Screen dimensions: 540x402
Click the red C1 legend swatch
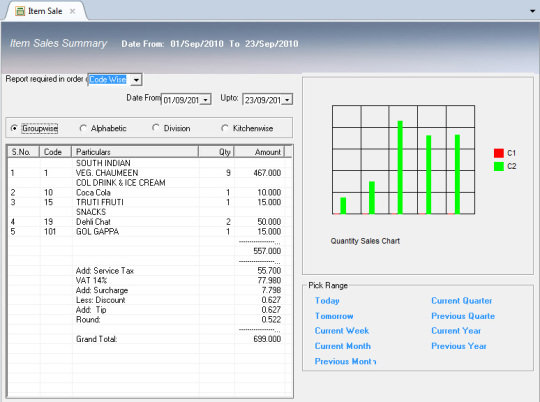[x=498, y=153]
